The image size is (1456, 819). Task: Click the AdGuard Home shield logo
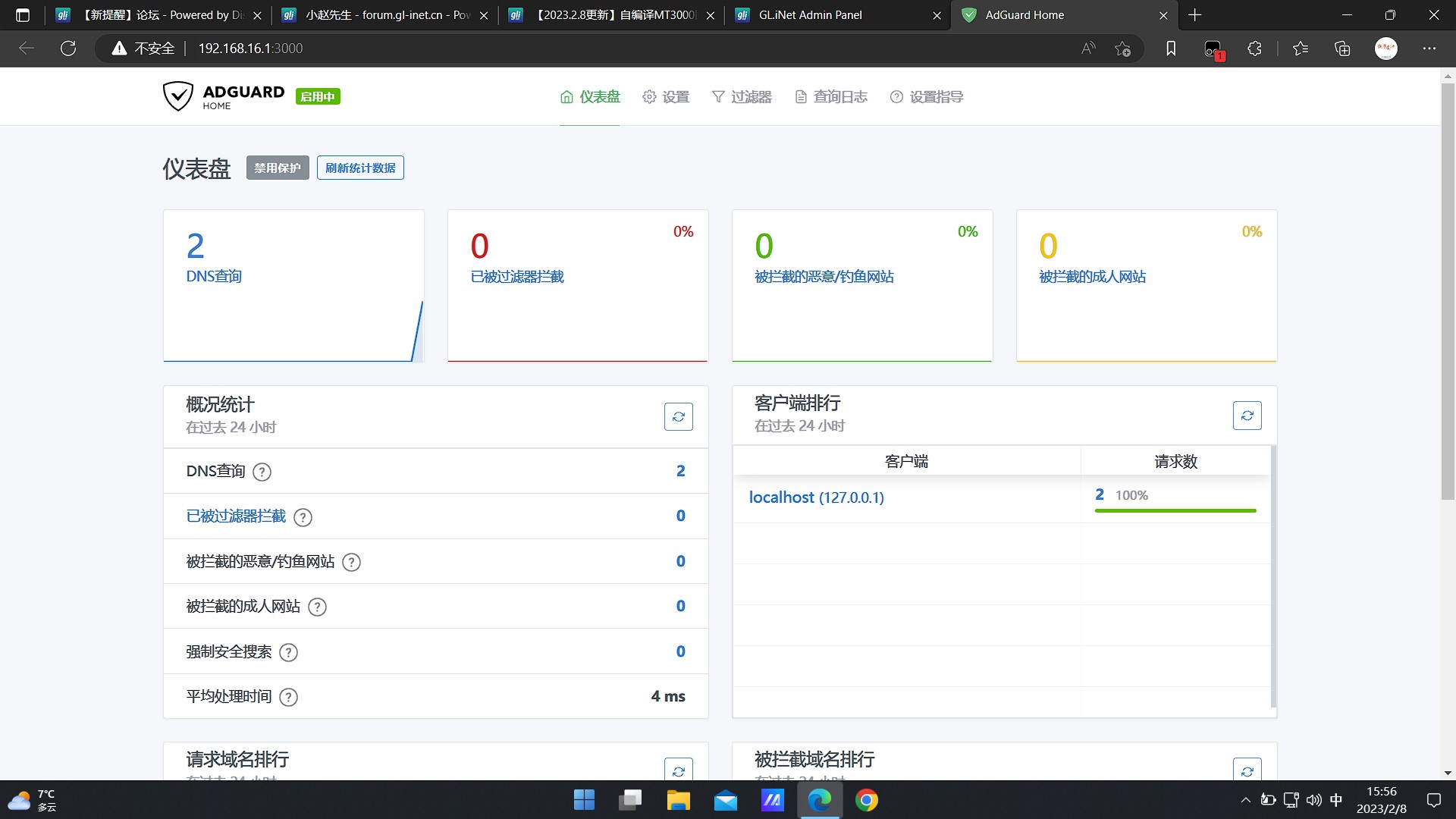point(178,97)
